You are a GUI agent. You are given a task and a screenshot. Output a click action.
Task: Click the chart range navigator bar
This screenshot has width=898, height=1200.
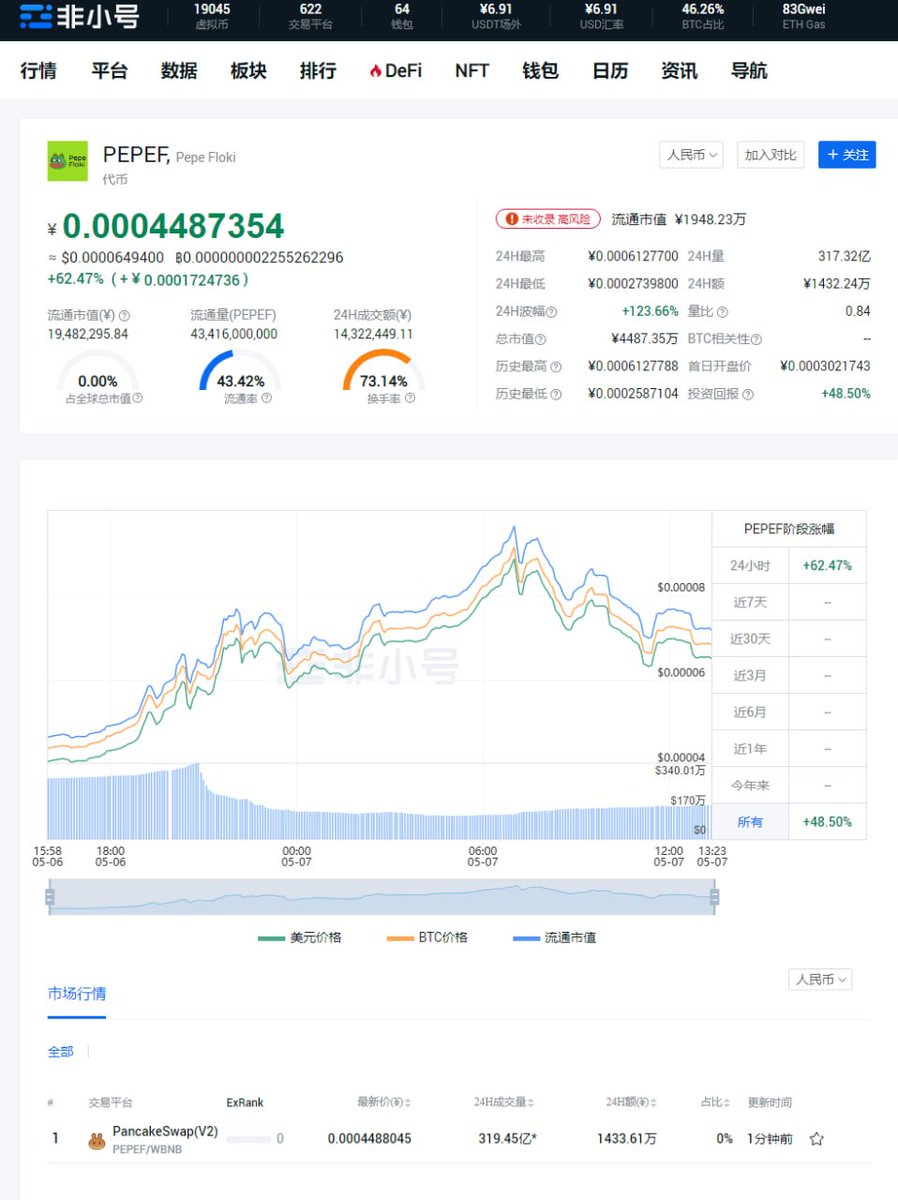[x=382, y=897]
